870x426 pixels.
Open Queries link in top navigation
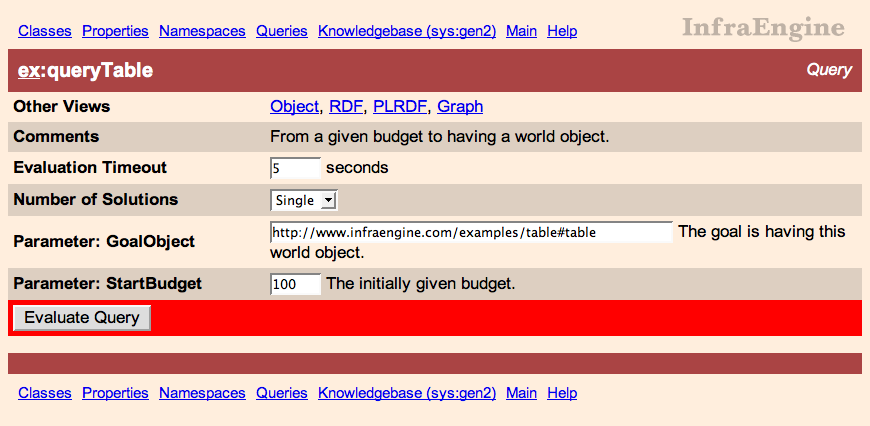click(x=281, y=31)
